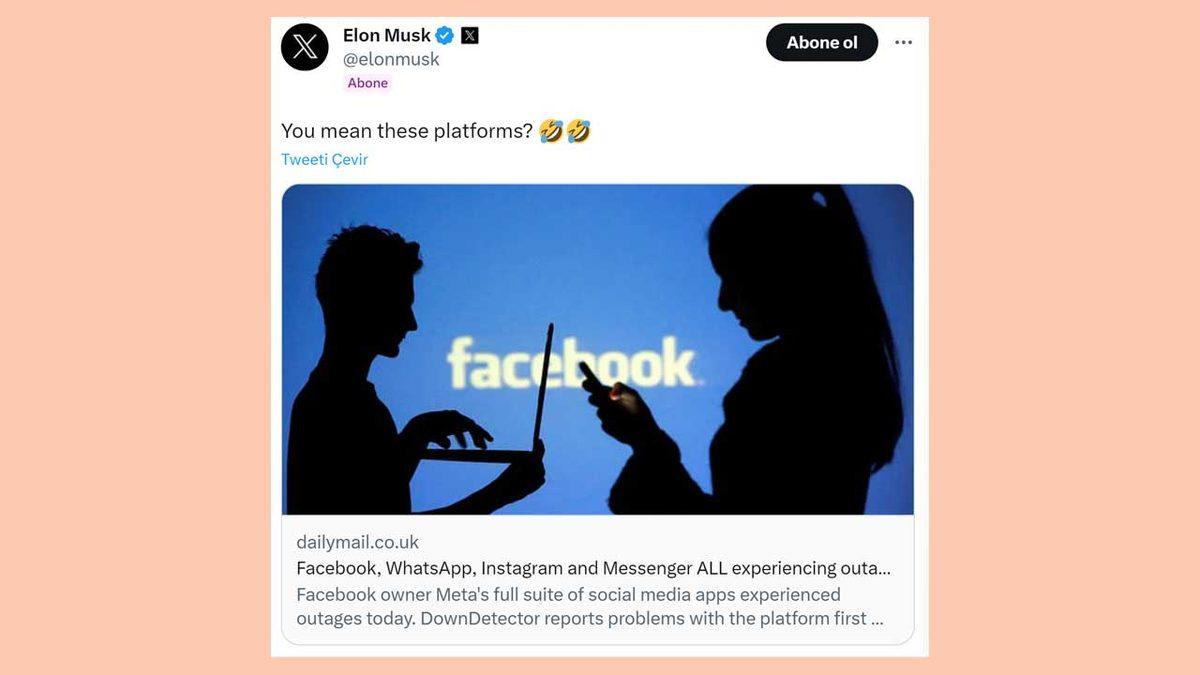Click the black X logo inside the avatar circle
The height and width of the screenshot is (675, 1200).
(305, 47)
